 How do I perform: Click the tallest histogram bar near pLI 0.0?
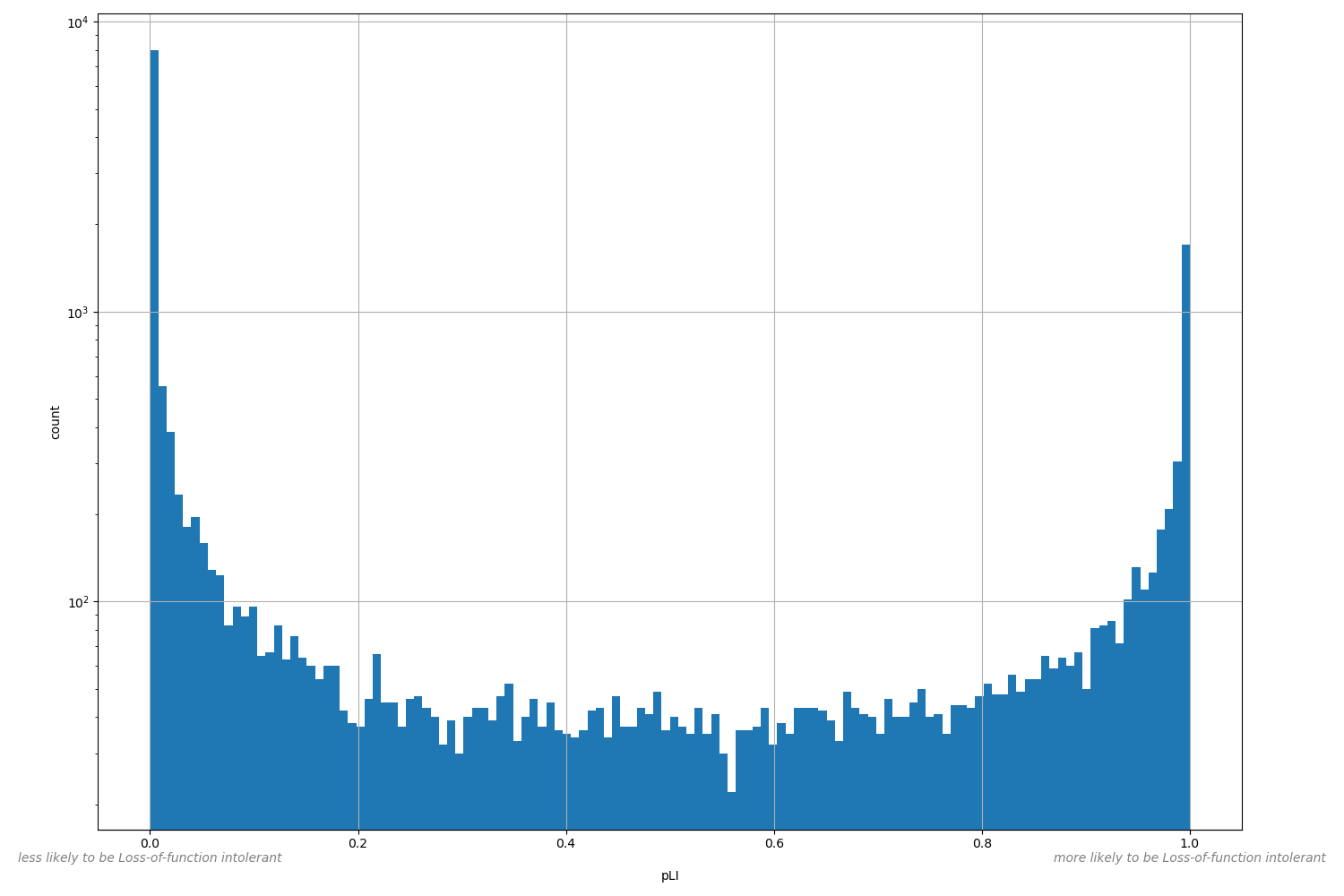pyautogui.click(x=154, y=439)
